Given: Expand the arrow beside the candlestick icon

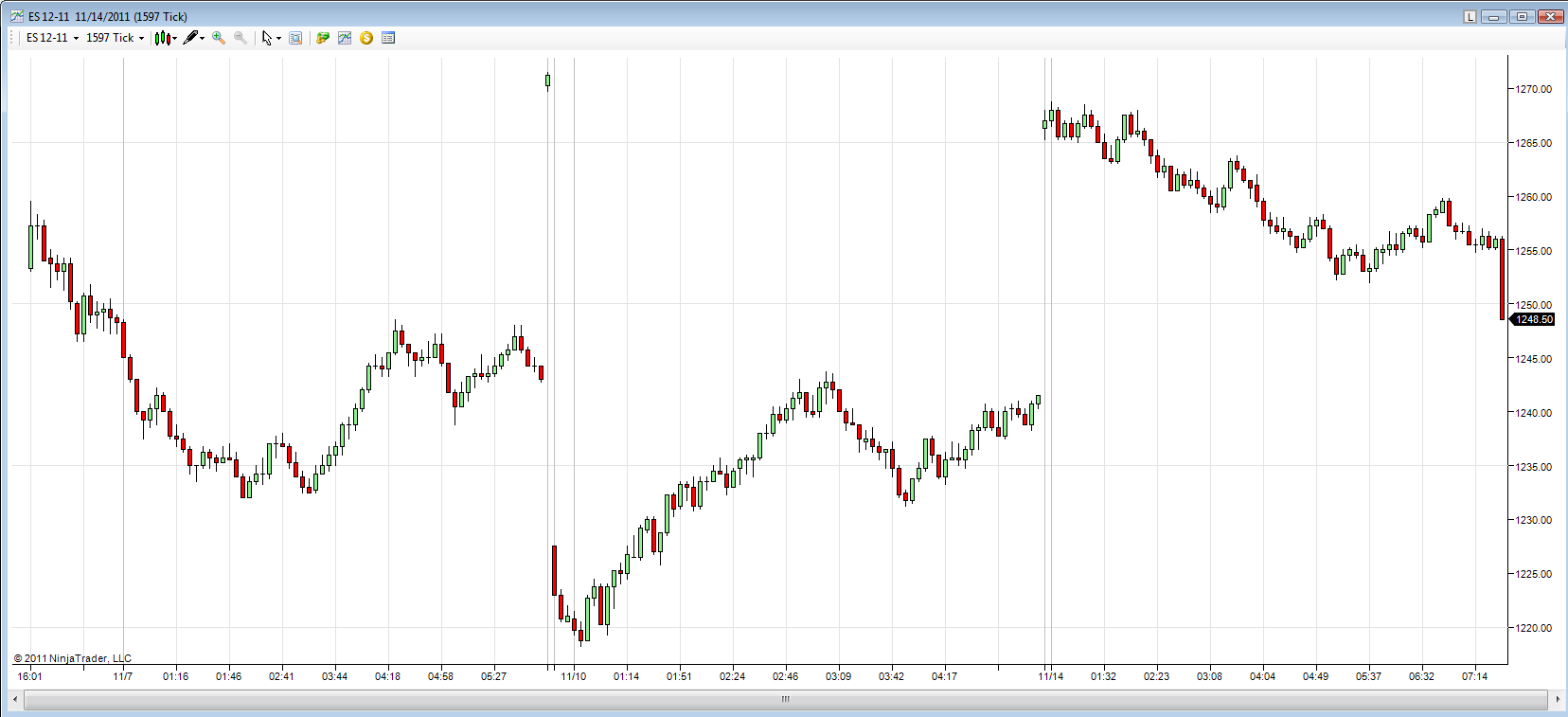Looking at the screenshot, I should tap(175, 39).
